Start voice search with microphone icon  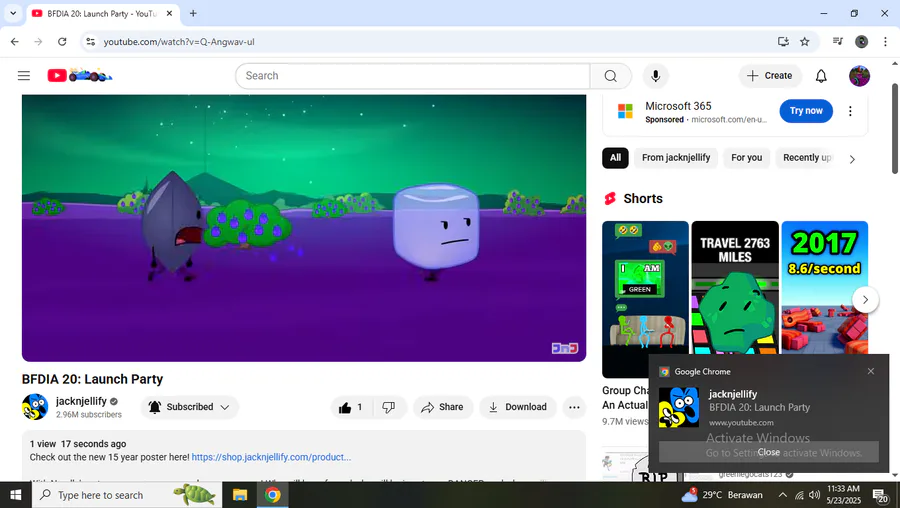(x=655, y=76)
